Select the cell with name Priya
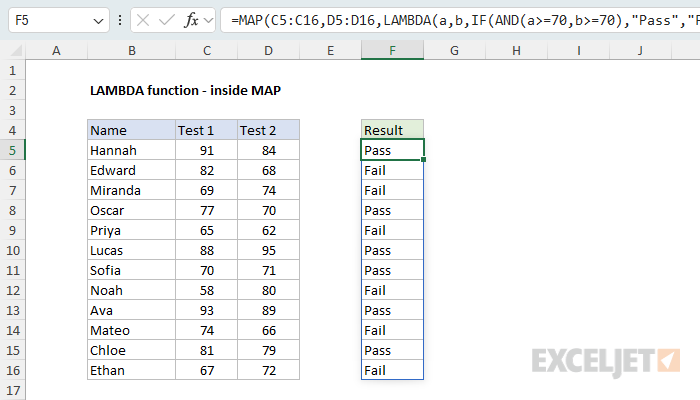The height and width of the screenshot is (400, 700). [131, 230]
